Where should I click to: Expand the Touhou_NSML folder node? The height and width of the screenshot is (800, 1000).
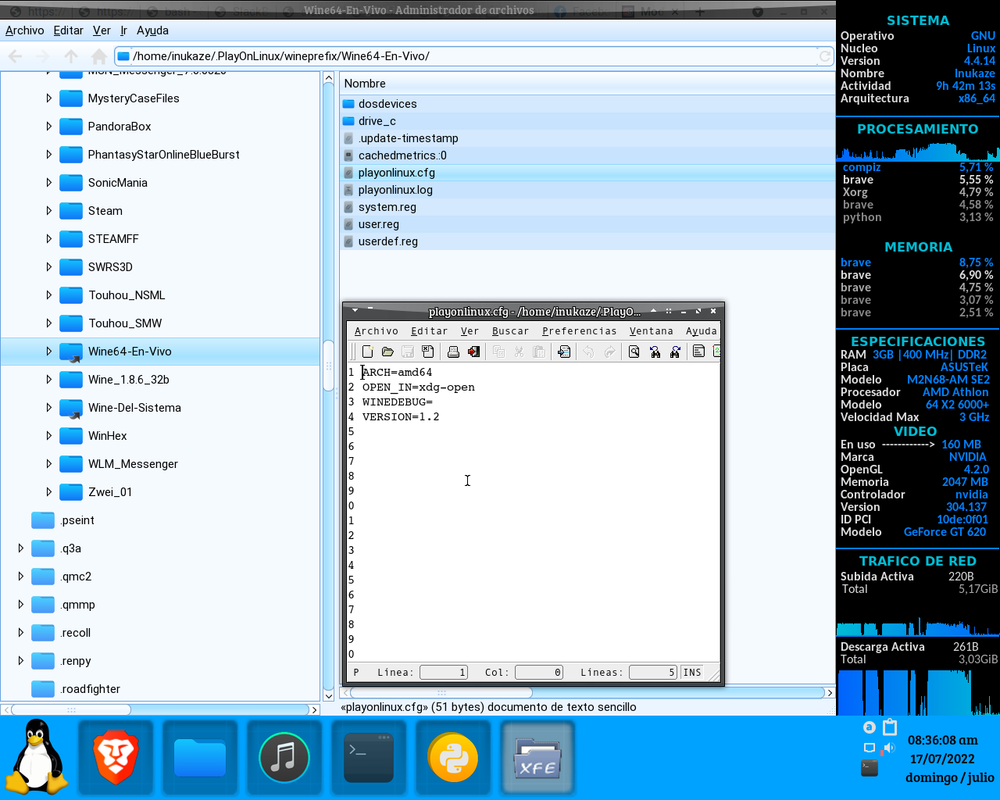click(48, 295)
